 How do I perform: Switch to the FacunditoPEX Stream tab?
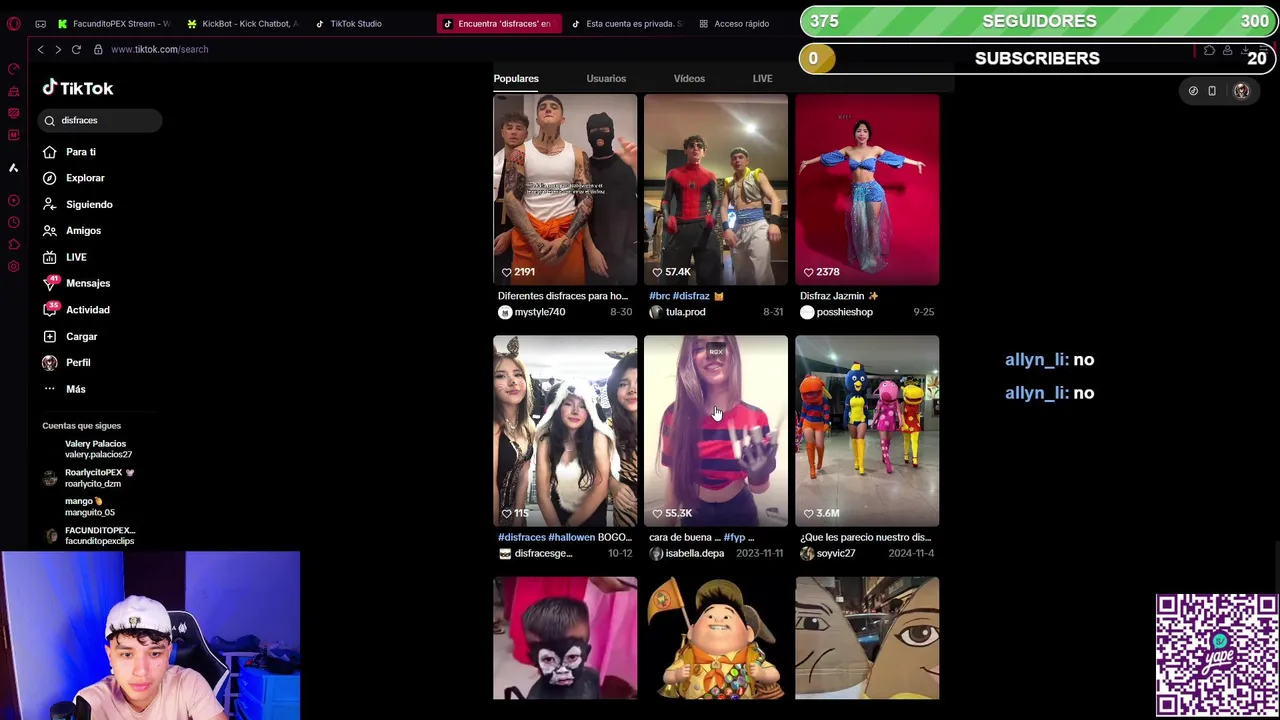point(115,23)
